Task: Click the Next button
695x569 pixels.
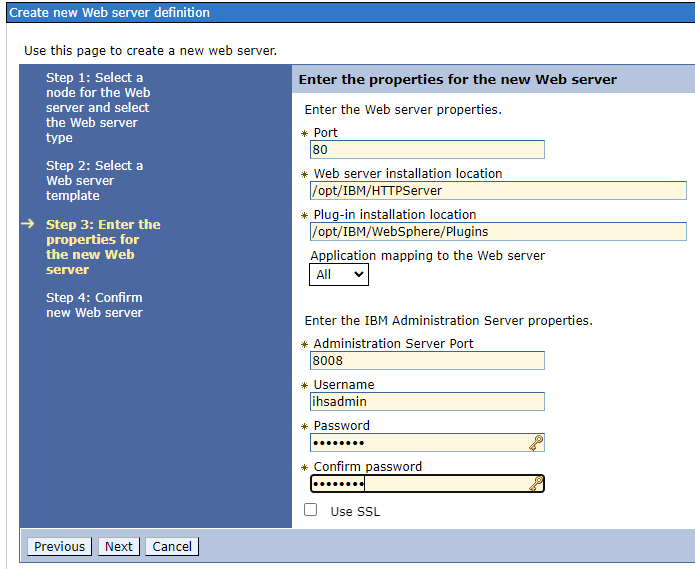Action: tap(118, 546)
